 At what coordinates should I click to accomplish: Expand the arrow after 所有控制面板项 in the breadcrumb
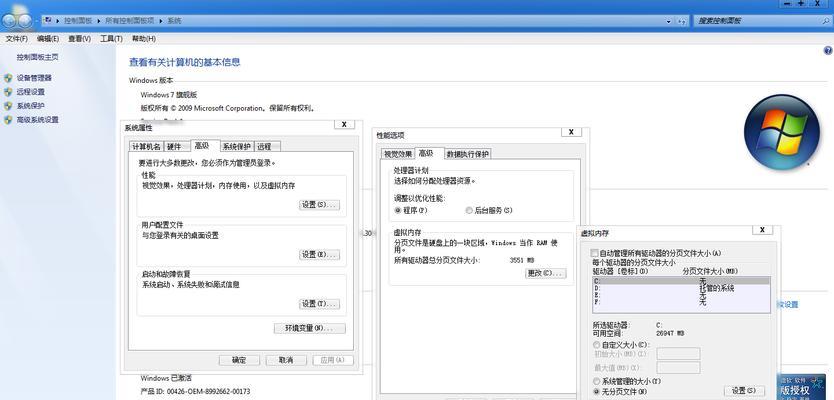pyautogui.click(x=161, y=21)
